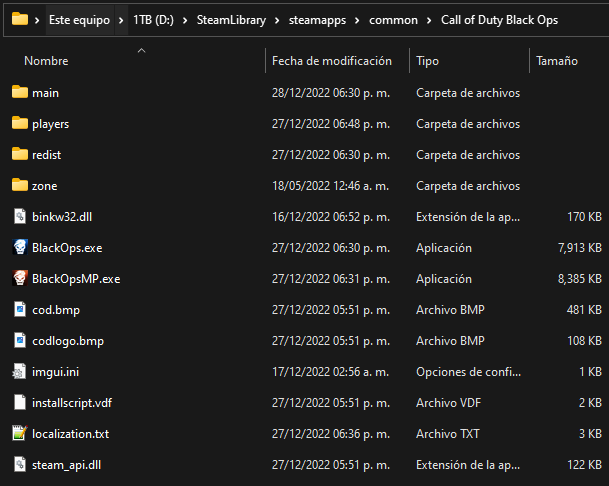
Task: Sort by Fecha de modificación column header
Action: tap(332, 61)
